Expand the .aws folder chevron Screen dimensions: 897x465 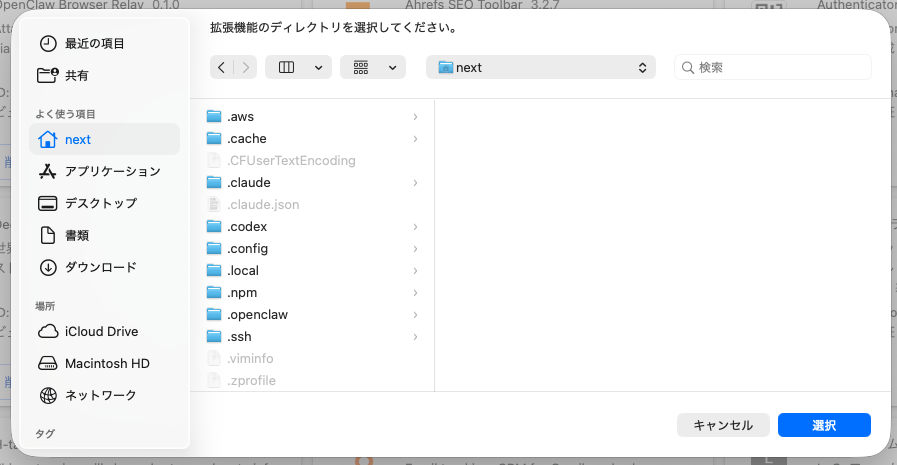pos(414,117)
